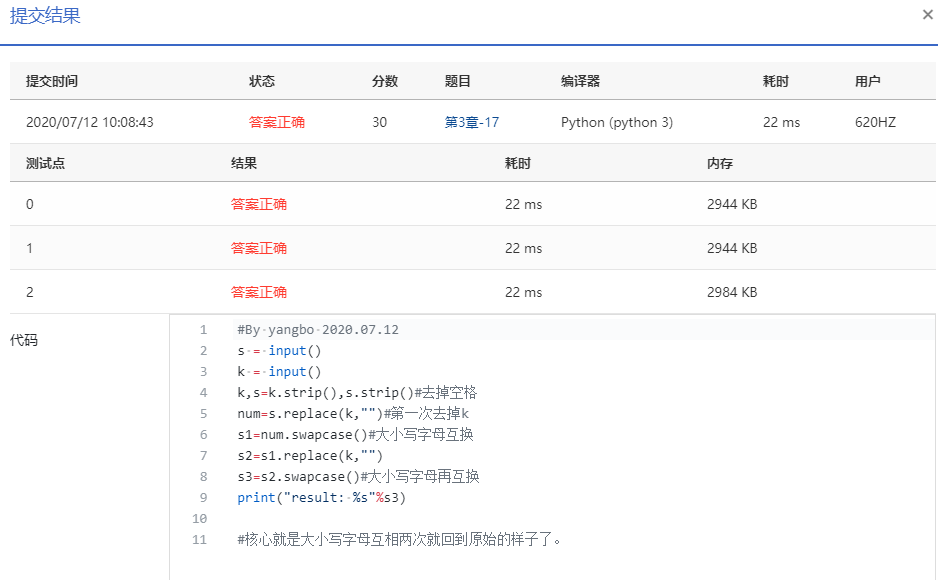The height and width of the screenshot is (580, 938).
Task: Click 2944 KB memory for test point 1
Action: (x=732, y=248)
